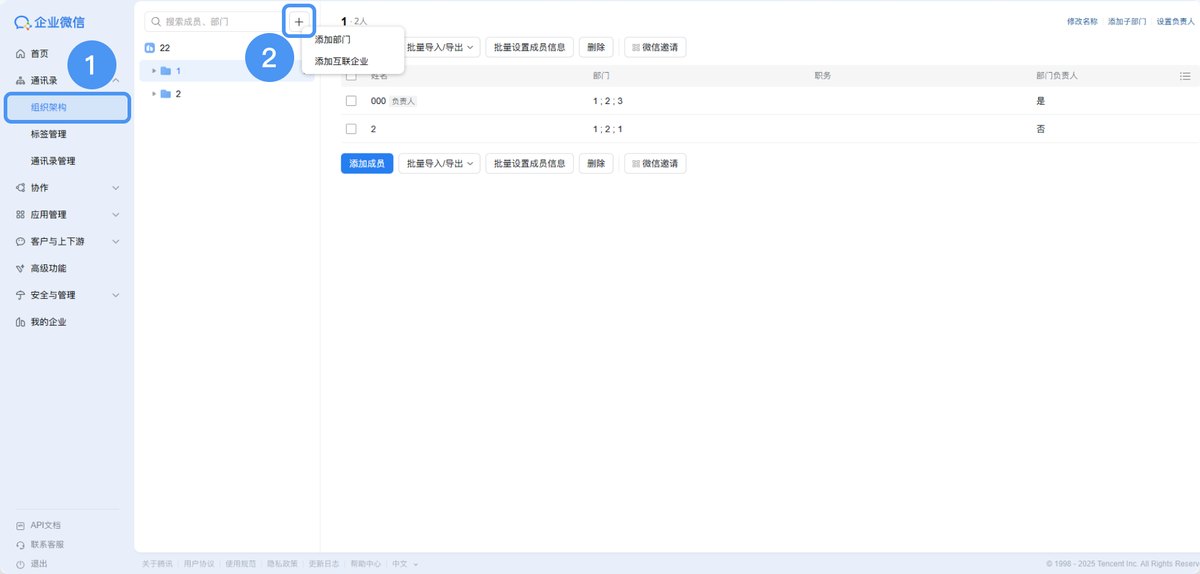Click department cell 1 ; 2 ; 1
Image resolution: width=1200 pixels, height=574 pixels.
[x=608, y=129]
